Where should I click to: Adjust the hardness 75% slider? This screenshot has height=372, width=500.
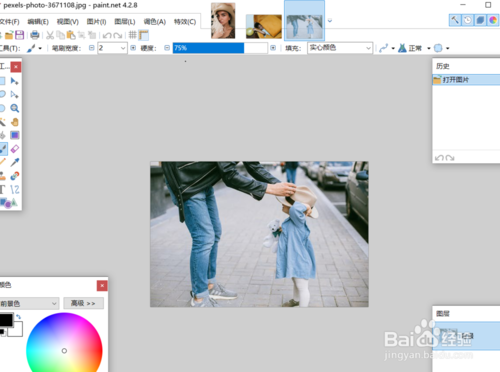click(220, 48)
